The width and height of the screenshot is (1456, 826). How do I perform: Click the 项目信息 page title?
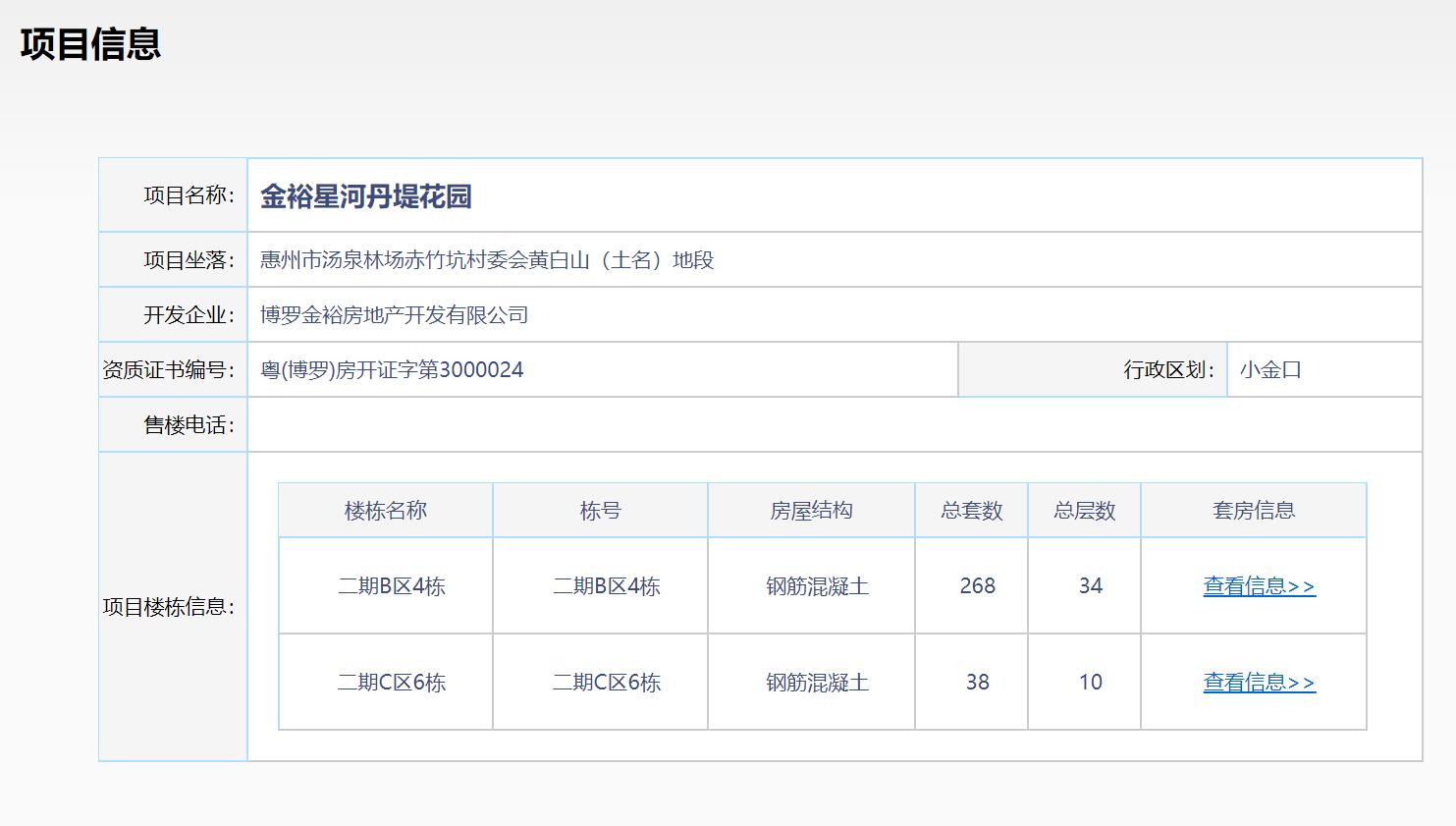click(x=91, y=44)
